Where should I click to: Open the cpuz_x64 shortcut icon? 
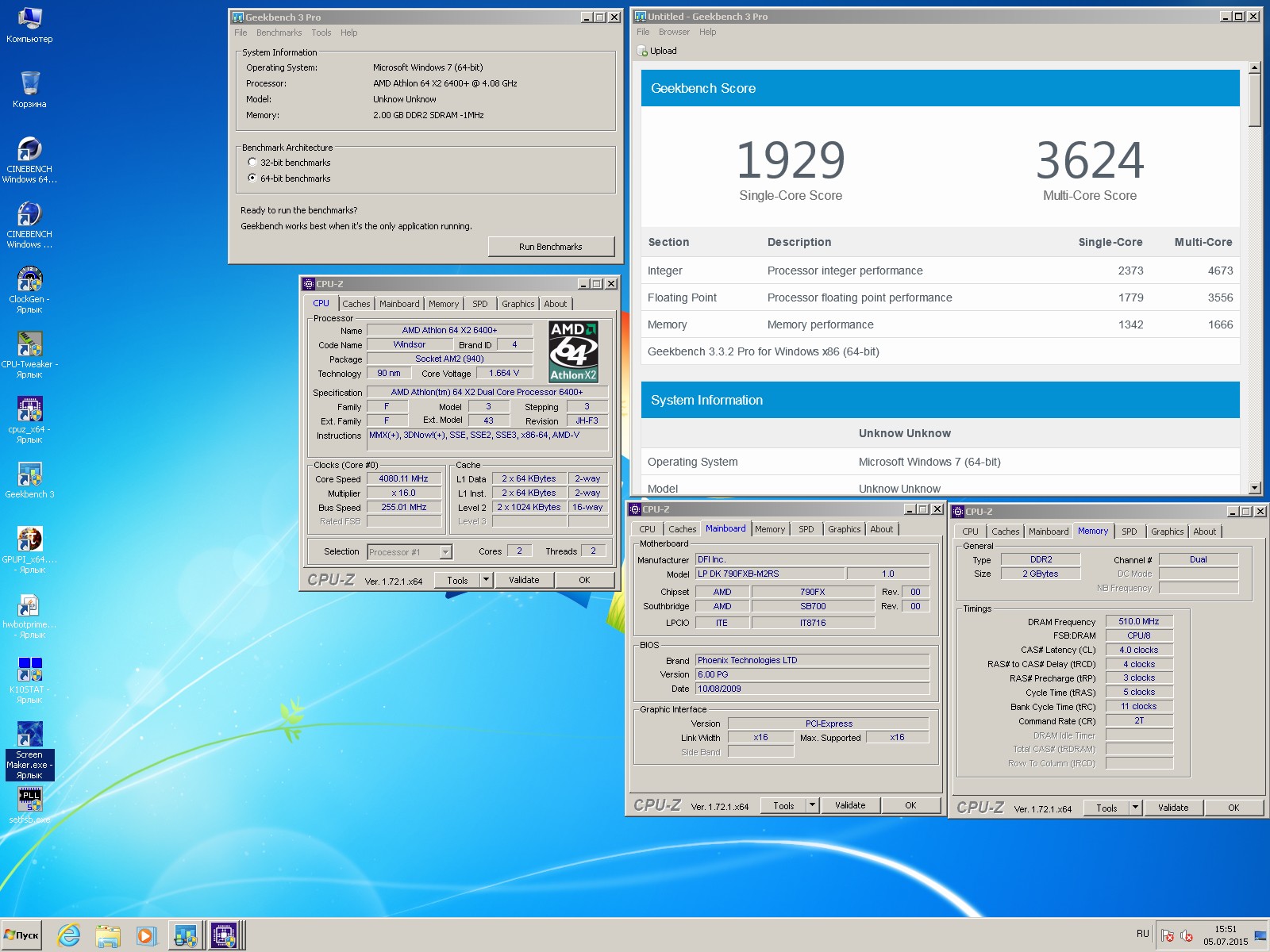point(29,420)
